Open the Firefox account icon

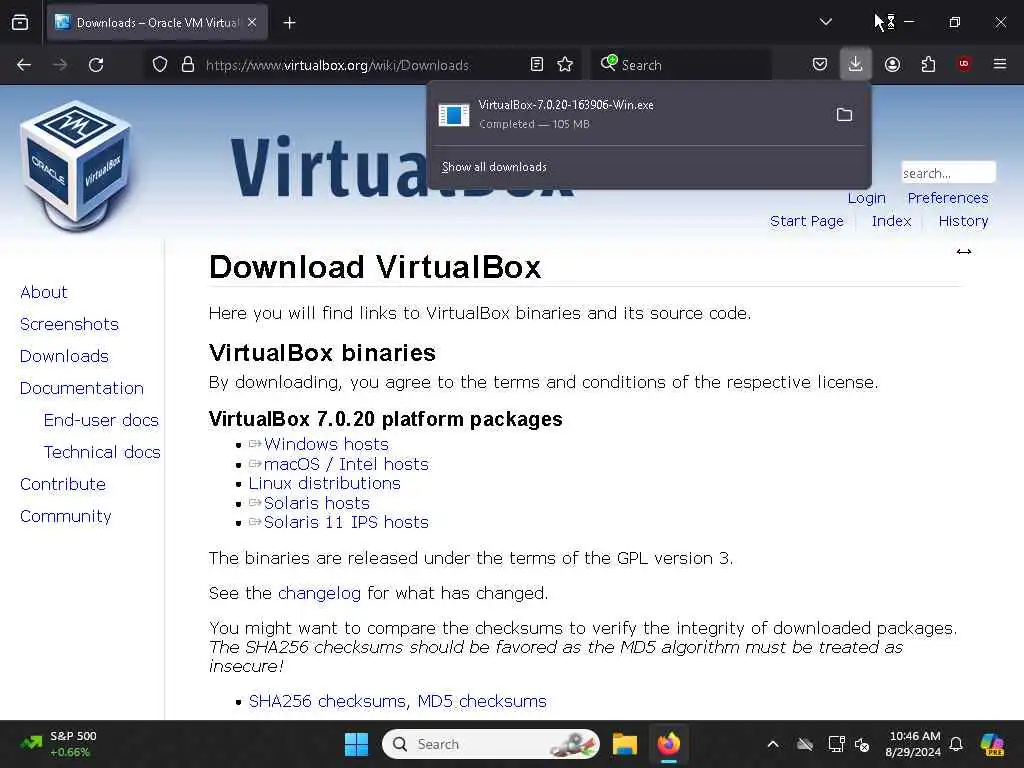pyautogui.click(x=892, y=65)
